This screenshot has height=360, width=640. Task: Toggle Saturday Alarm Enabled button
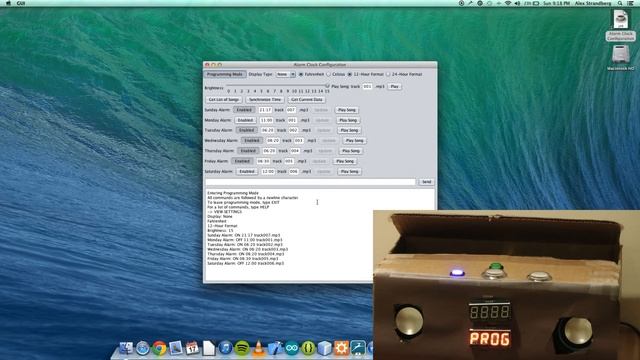coord(247,172)
